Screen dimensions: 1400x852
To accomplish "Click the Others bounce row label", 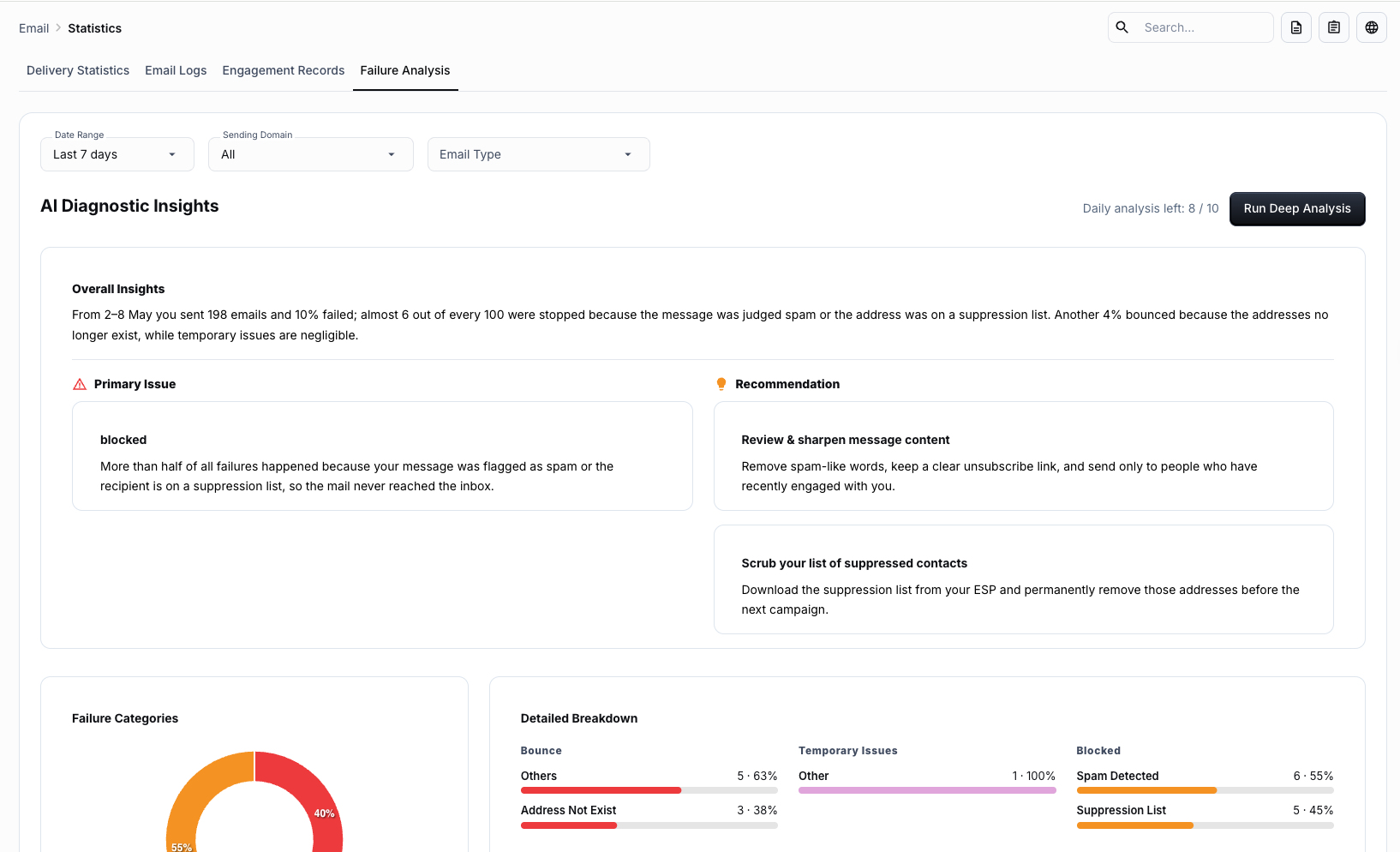I will pos(539,776).
